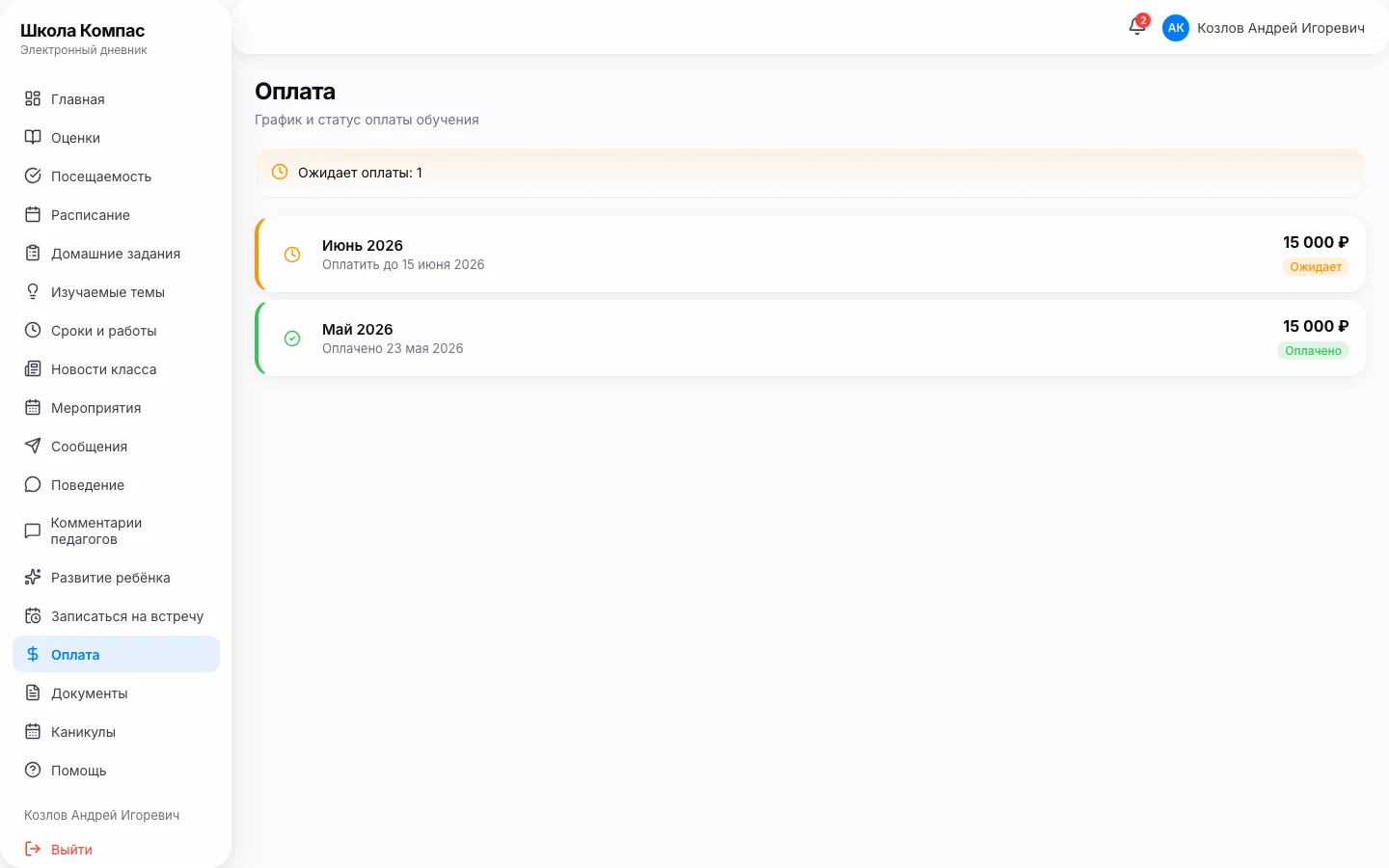Click the clock icon in the pending banner

point(280,172)
